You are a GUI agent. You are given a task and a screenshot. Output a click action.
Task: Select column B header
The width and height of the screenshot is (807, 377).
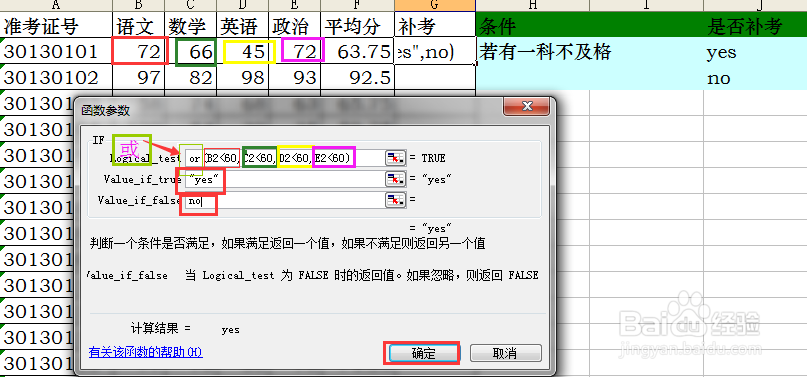138,5
